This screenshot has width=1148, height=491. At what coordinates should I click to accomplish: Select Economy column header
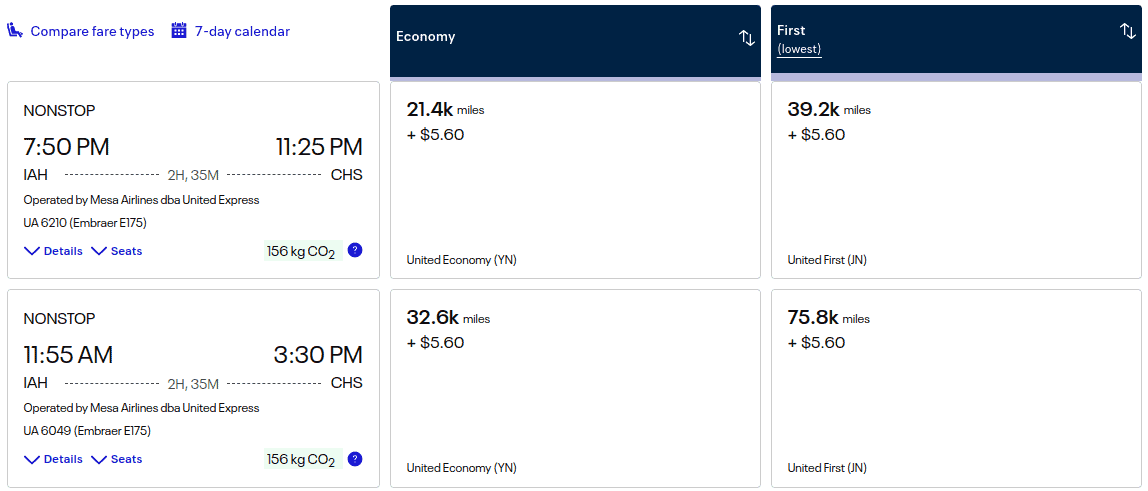426,37
